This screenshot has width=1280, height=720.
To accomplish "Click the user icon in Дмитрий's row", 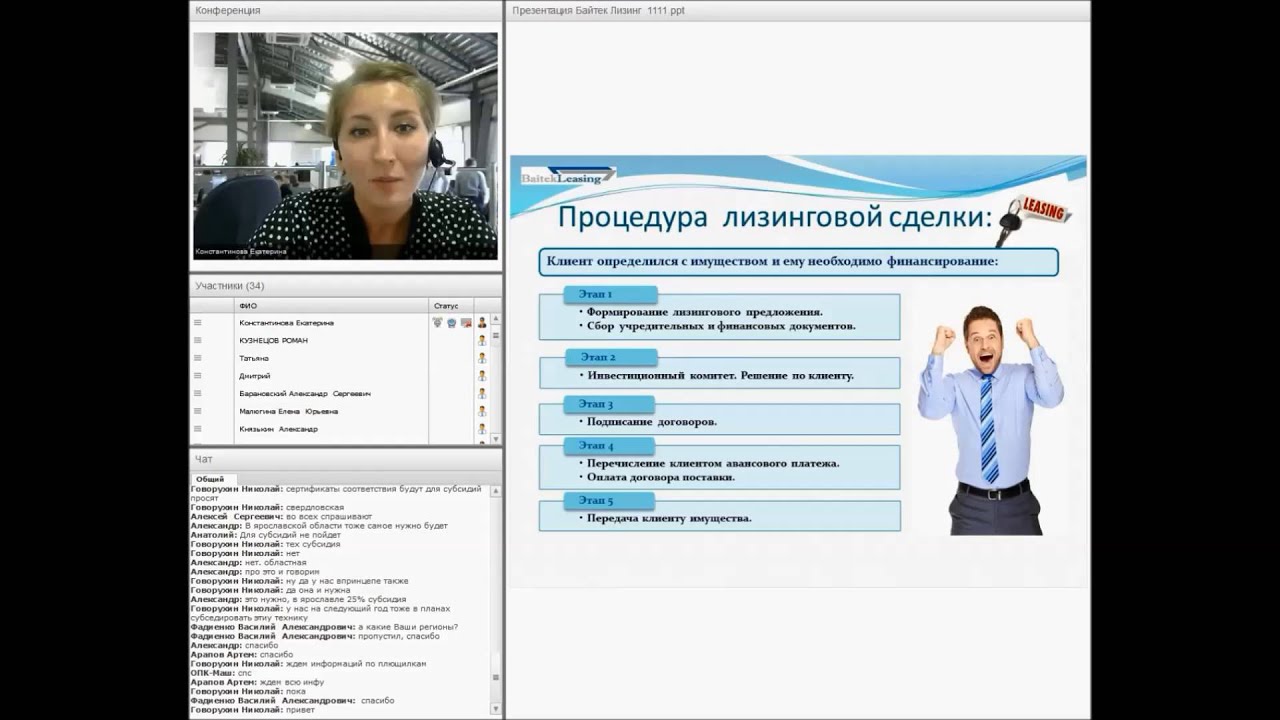I will [482, 376].
